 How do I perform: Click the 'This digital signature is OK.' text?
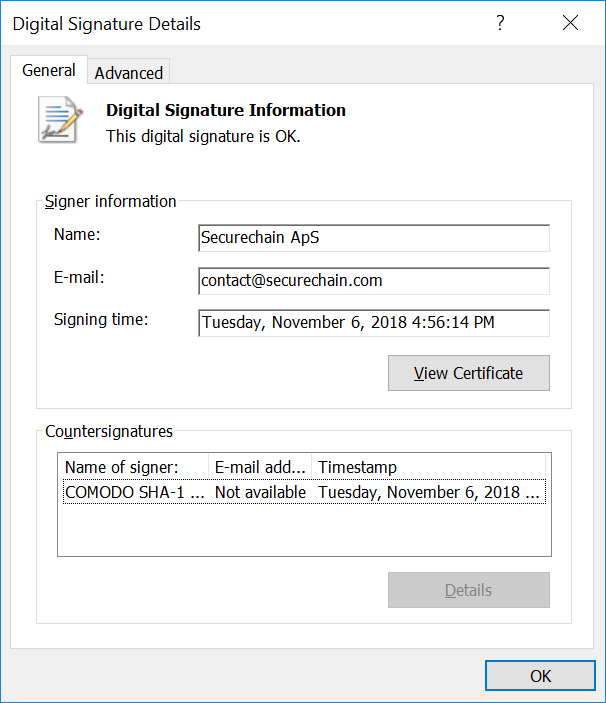click(203, 136)
